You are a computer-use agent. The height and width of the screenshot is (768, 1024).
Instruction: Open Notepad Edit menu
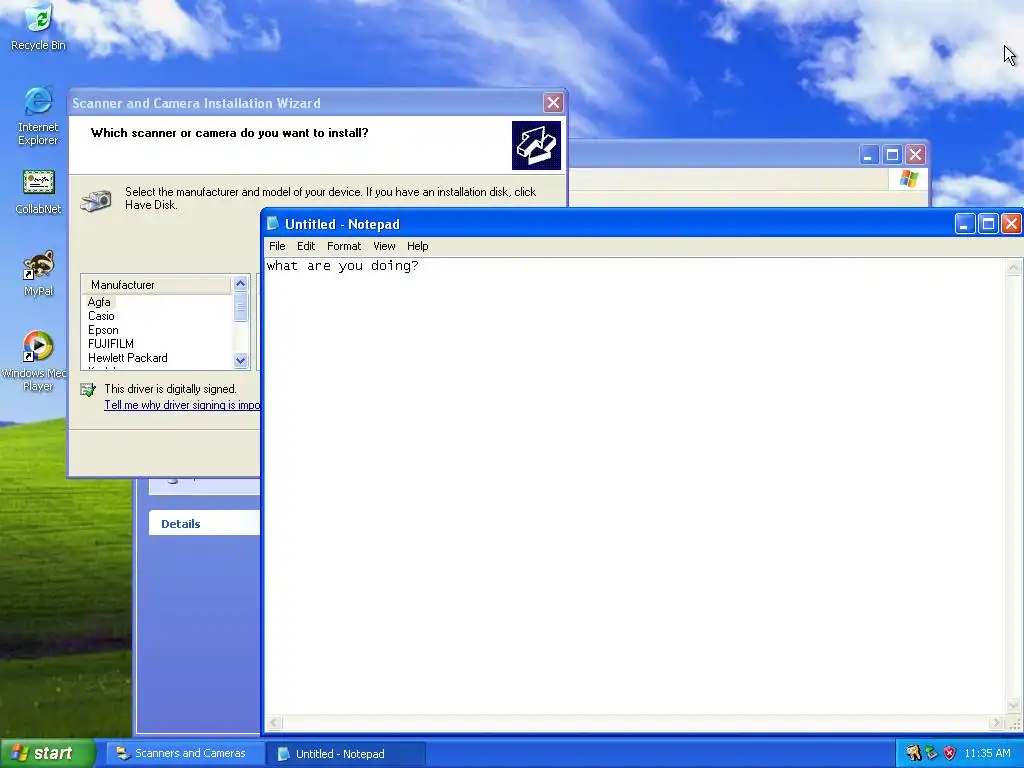[x=306, y=246]
